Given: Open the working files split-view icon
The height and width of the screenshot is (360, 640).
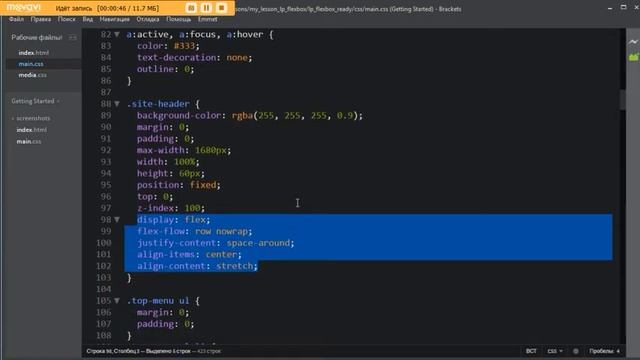Looking at the screenshot, I should pyautogui.click(x=73, y=38).
